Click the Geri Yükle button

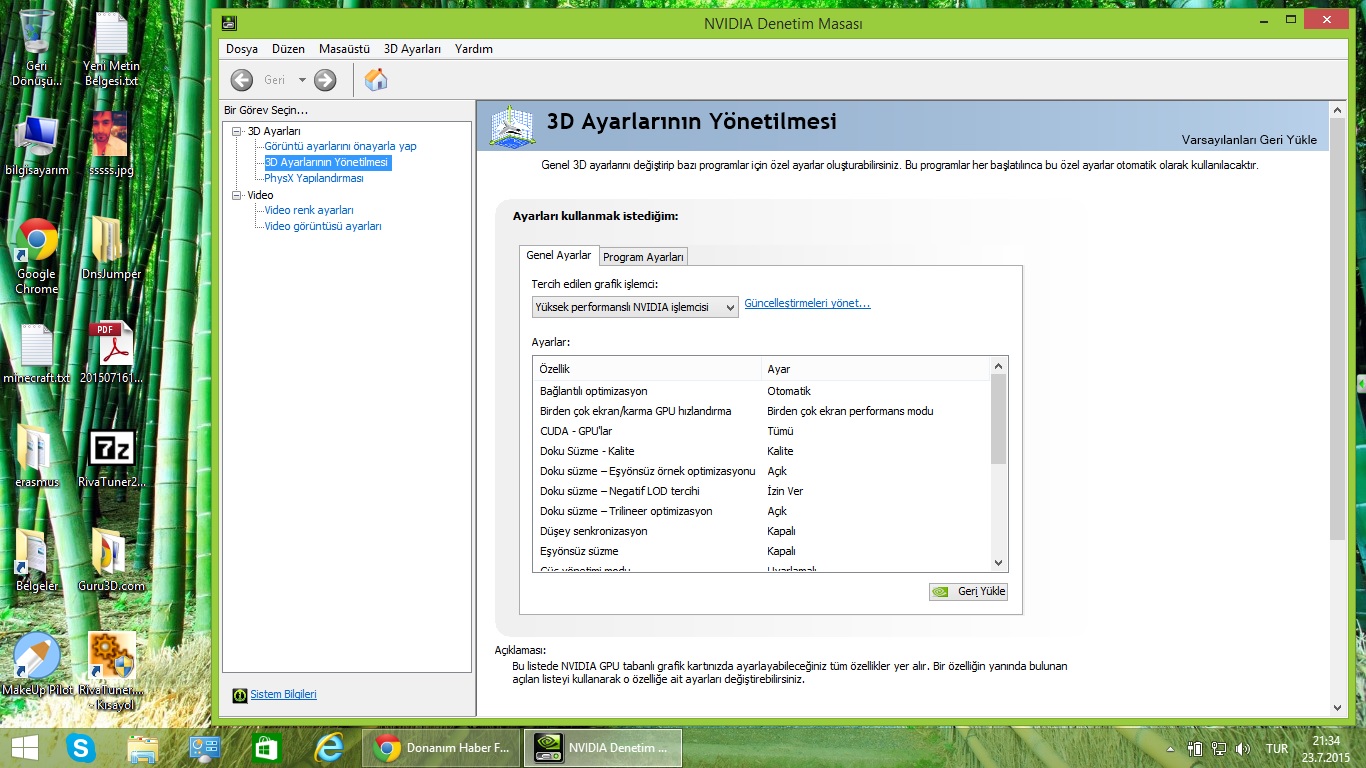[x=968, y=591]
